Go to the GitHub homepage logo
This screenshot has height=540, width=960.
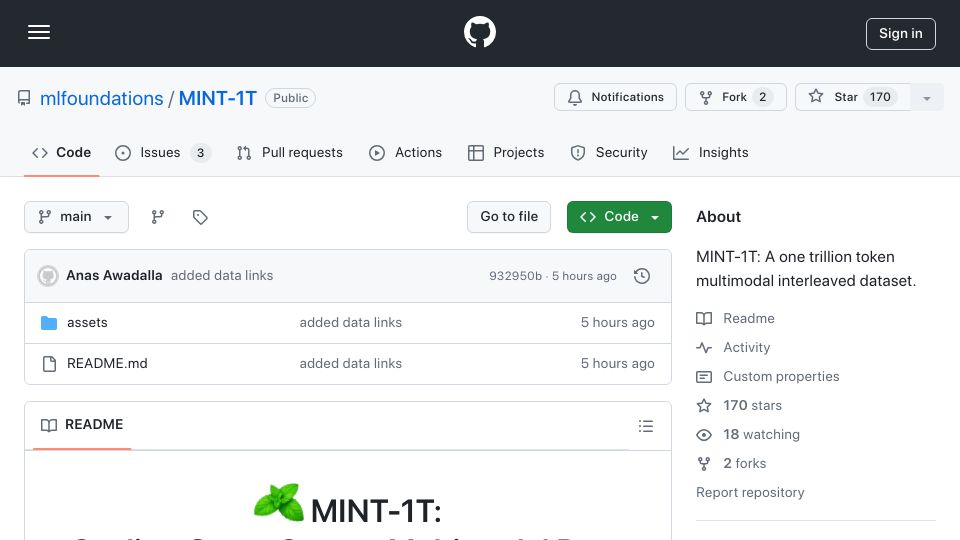coord(479,32)
